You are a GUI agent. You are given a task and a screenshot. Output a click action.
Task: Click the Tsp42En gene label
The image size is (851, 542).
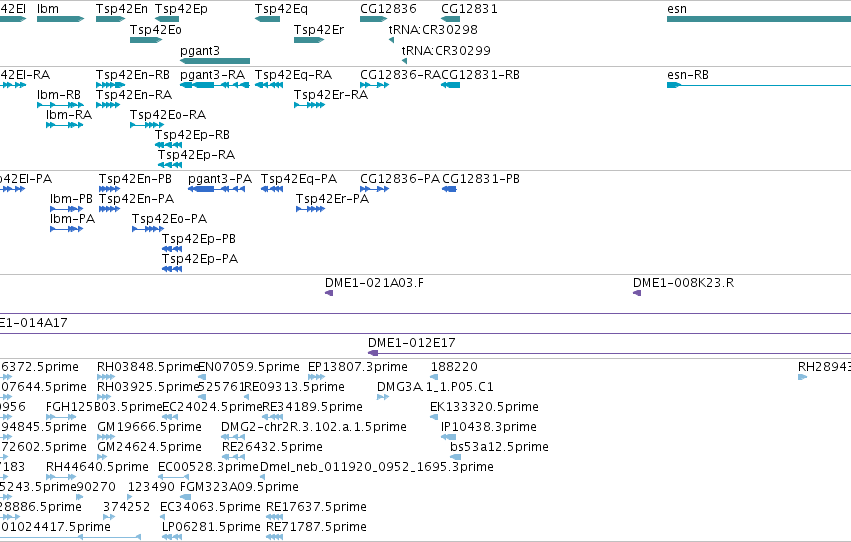(x=122, y=9)
